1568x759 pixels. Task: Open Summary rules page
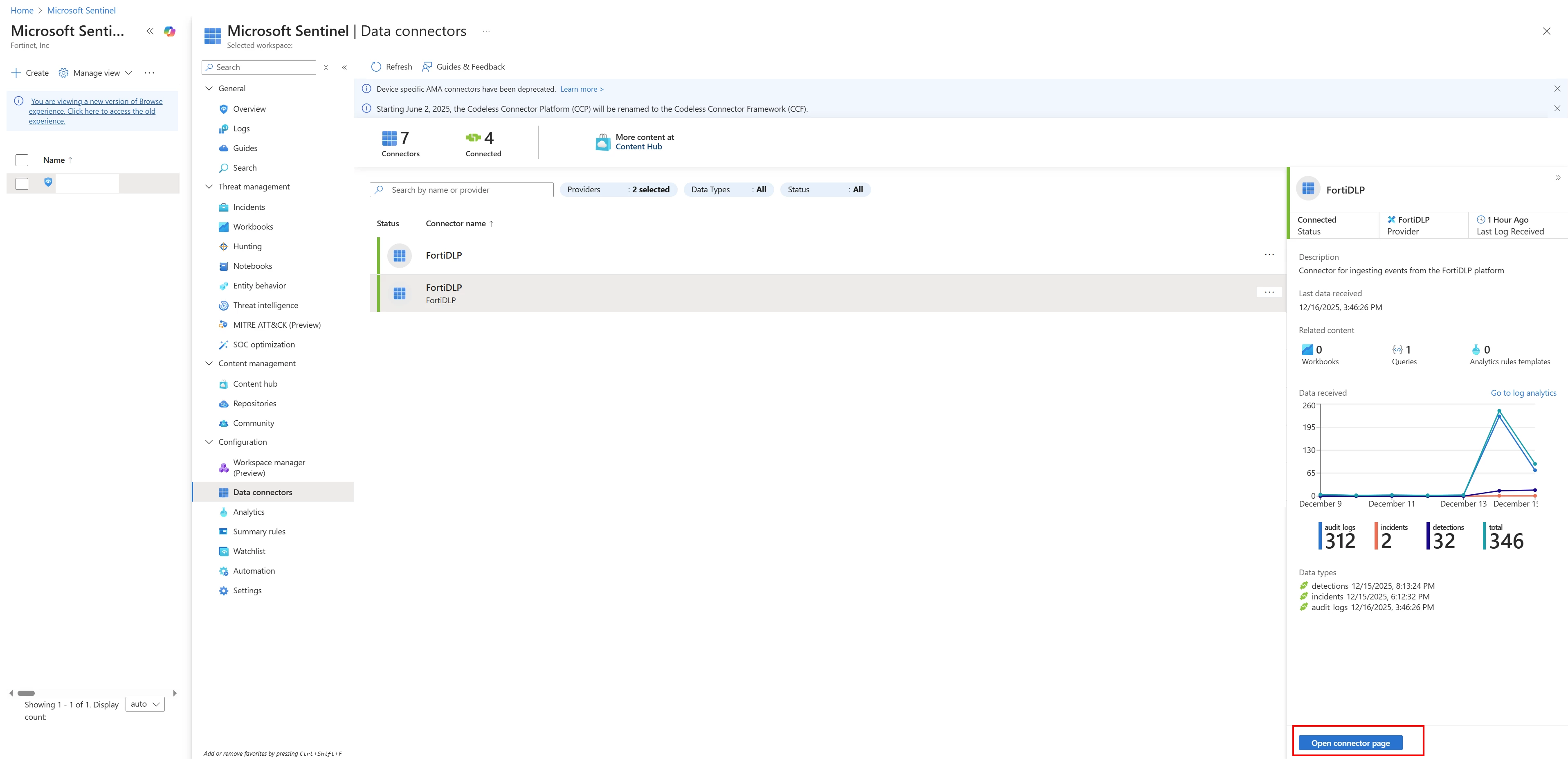point(259,532)
